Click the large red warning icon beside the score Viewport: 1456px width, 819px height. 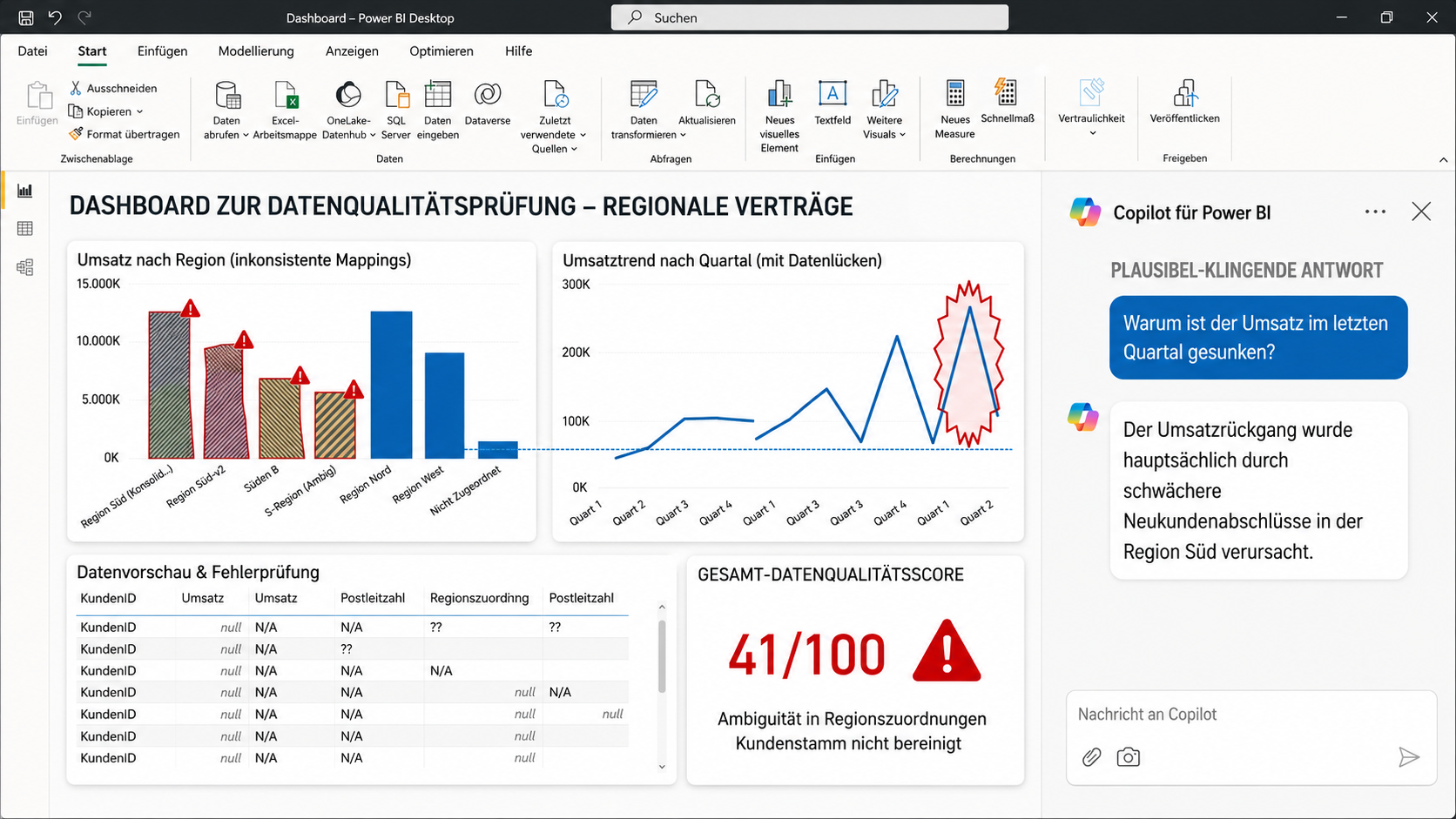947,651
